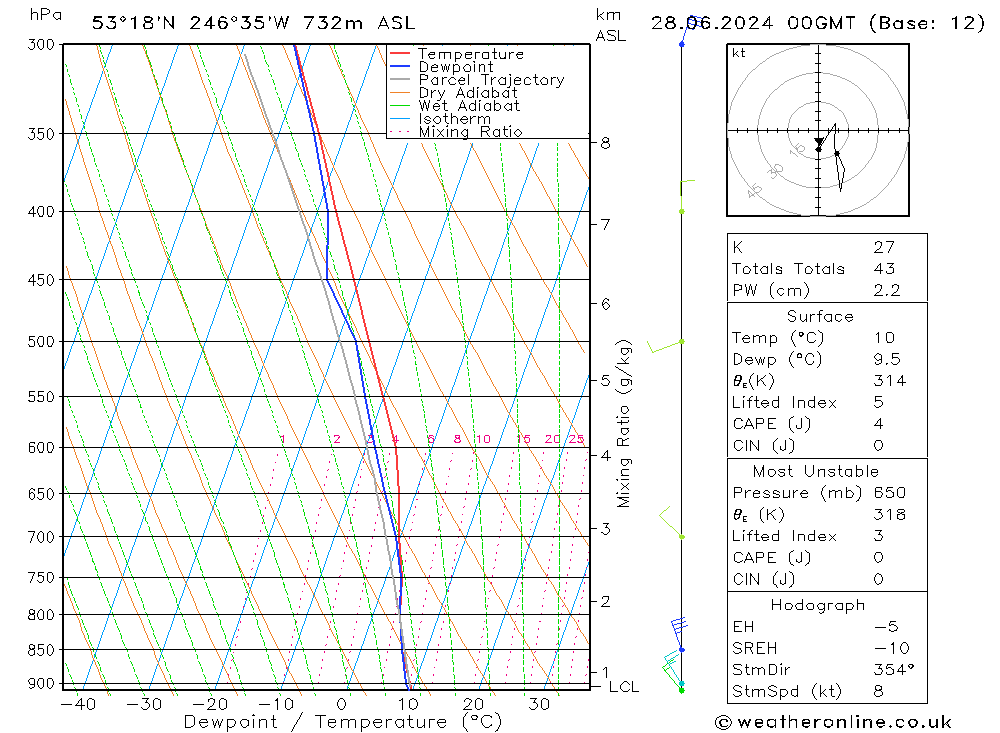Viewport: 1000px width, 733px height.
Task: Click the Most Unstable theta-E value 318
Action: [x=890, y=514]
